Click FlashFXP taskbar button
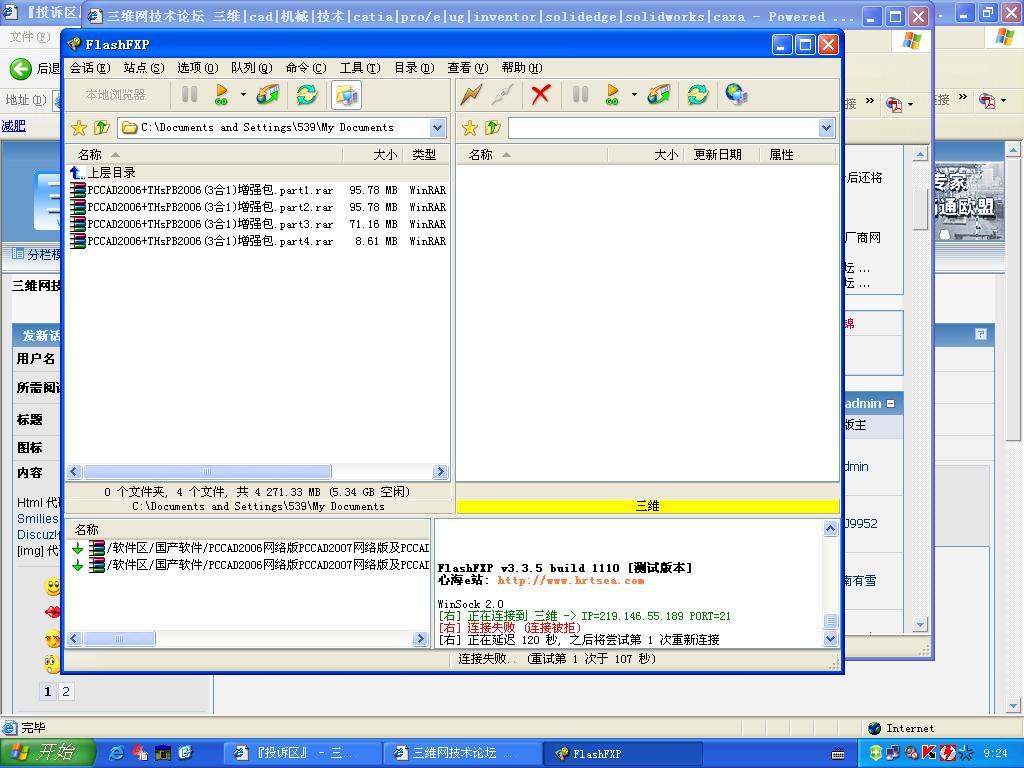Screen dimensions: 1024x768 tap(622, 754)
